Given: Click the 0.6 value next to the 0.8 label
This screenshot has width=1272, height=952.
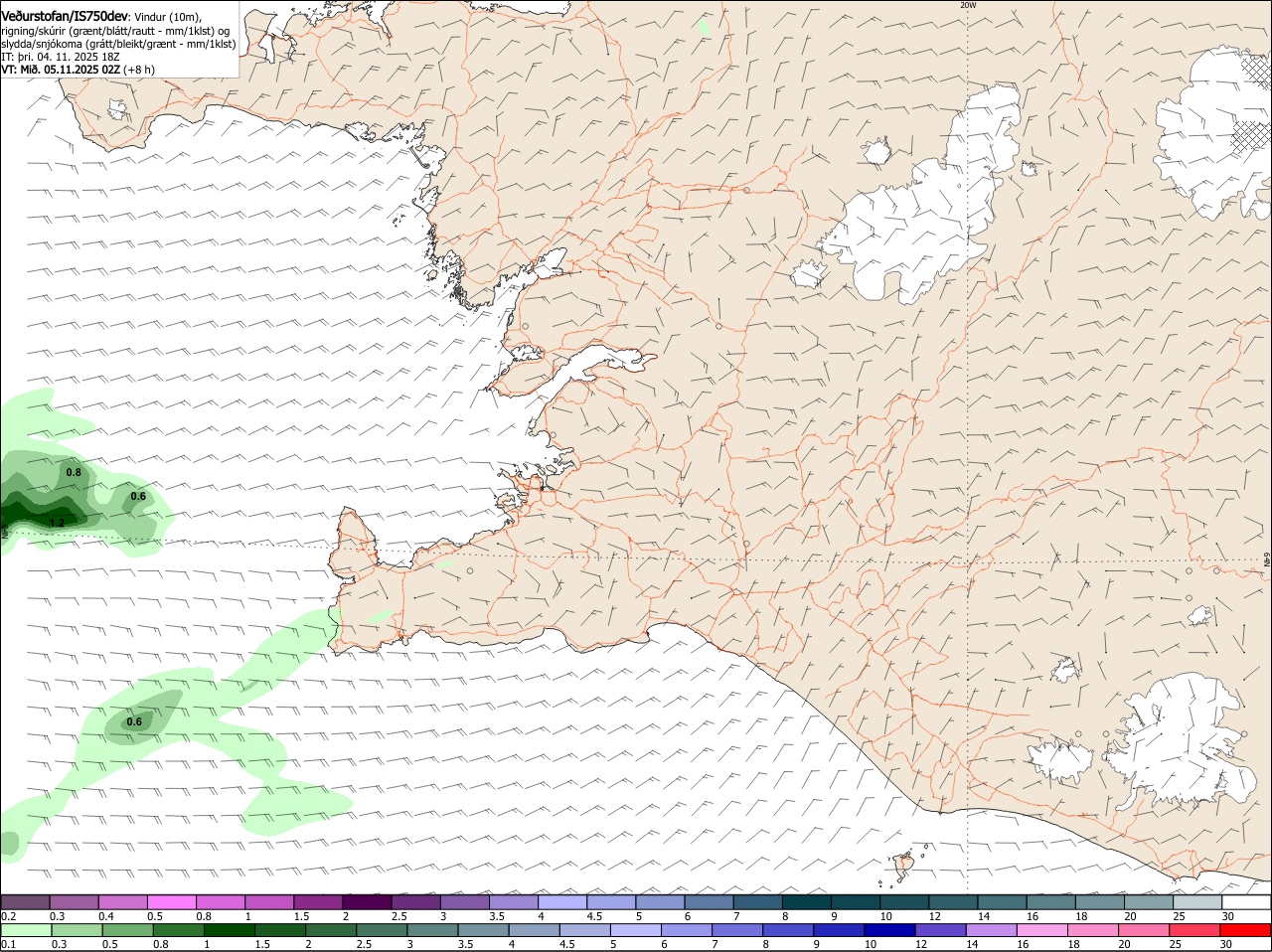Looking at the screenshot, I should [x=138, y=496].
